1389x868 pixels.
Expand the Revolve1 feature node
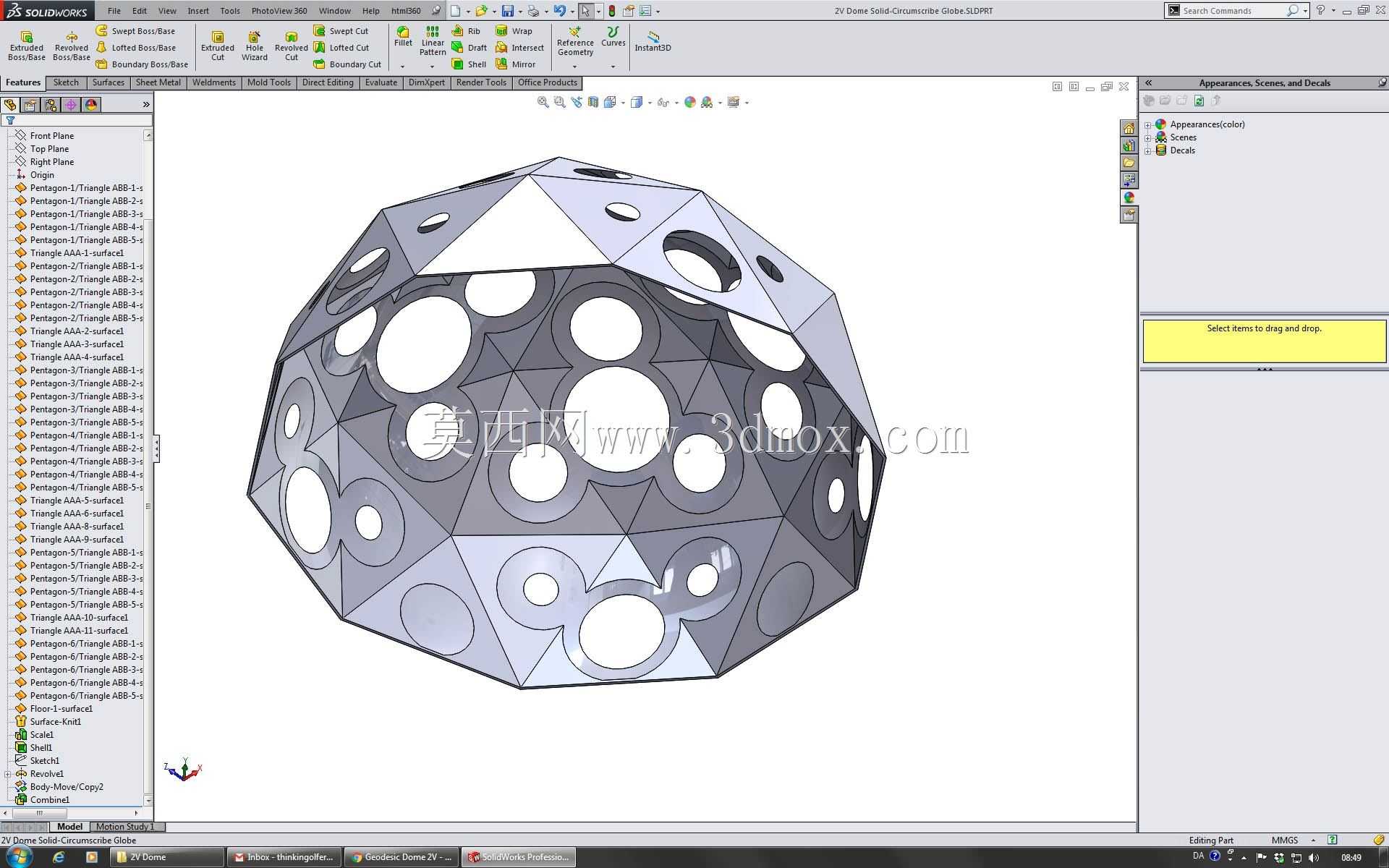pos(8,774)
